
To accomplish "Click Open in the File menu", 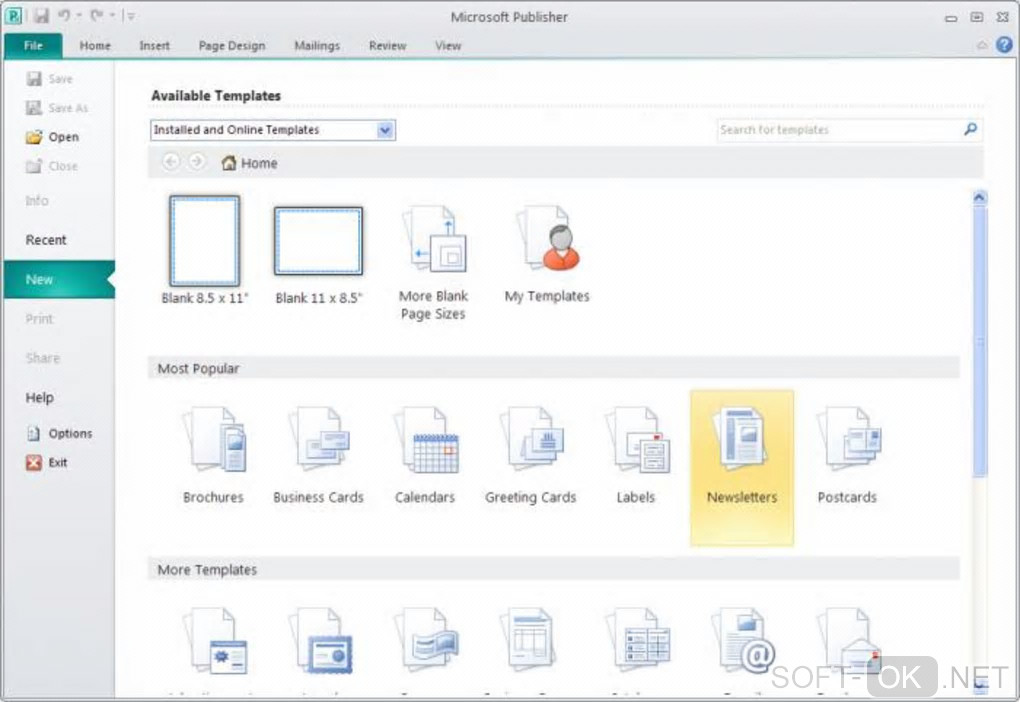I will 52,137.
